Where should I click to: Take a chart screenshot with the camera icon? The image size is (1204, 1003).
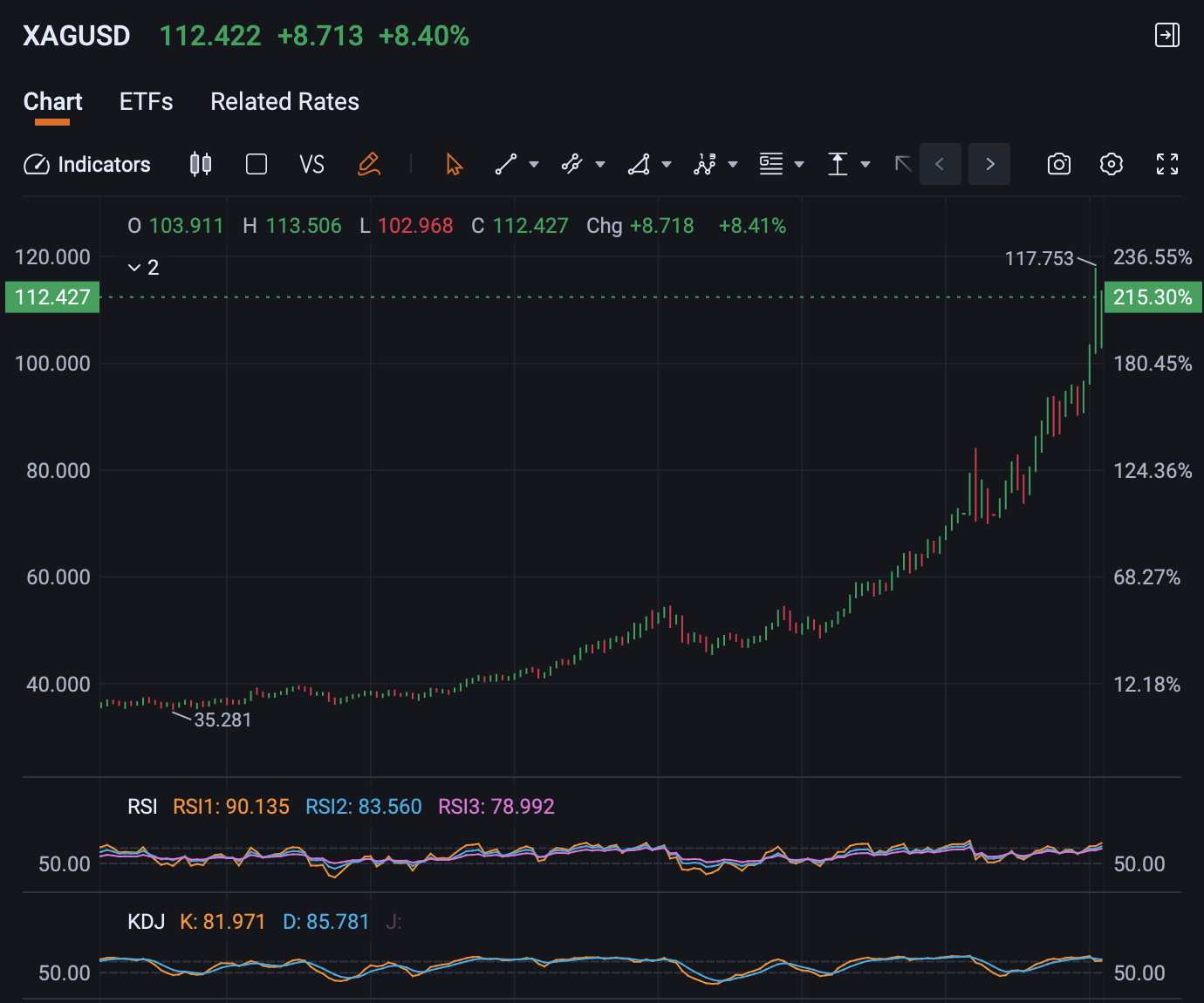pyautogui.click(x=1058, y=164)
